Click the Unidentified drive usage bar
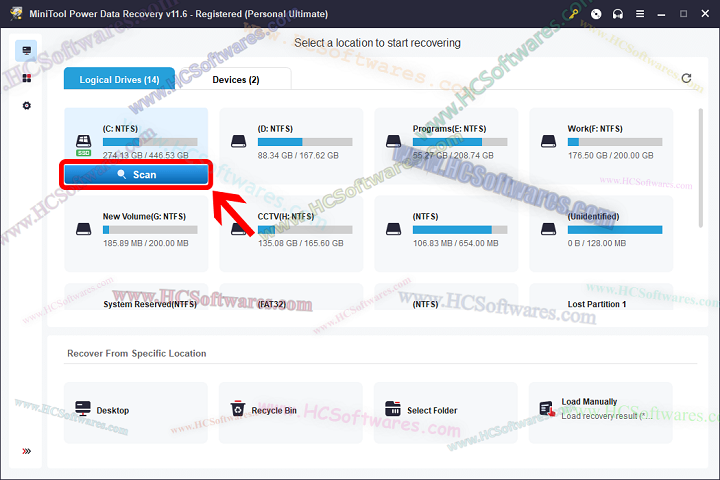 pyautogui.click(x=615, y=230)
